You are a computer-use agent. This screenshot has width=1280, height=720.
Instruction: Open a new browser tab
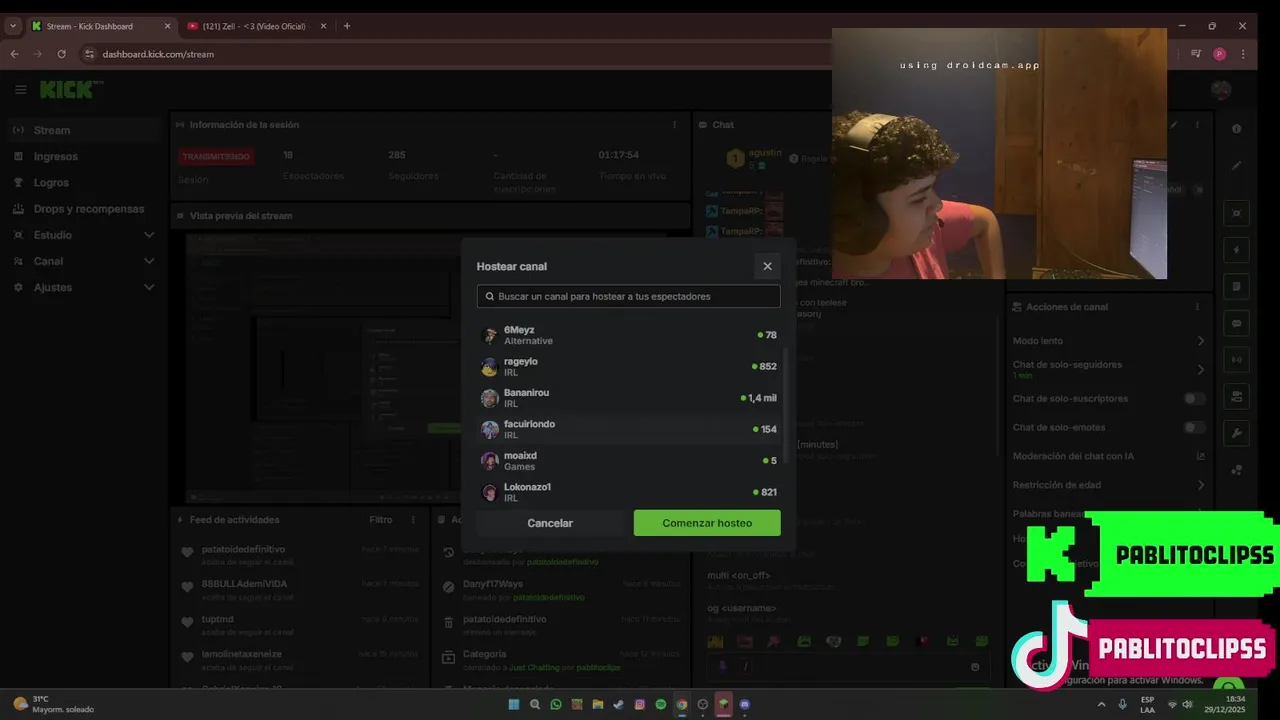tap(347, 26)
